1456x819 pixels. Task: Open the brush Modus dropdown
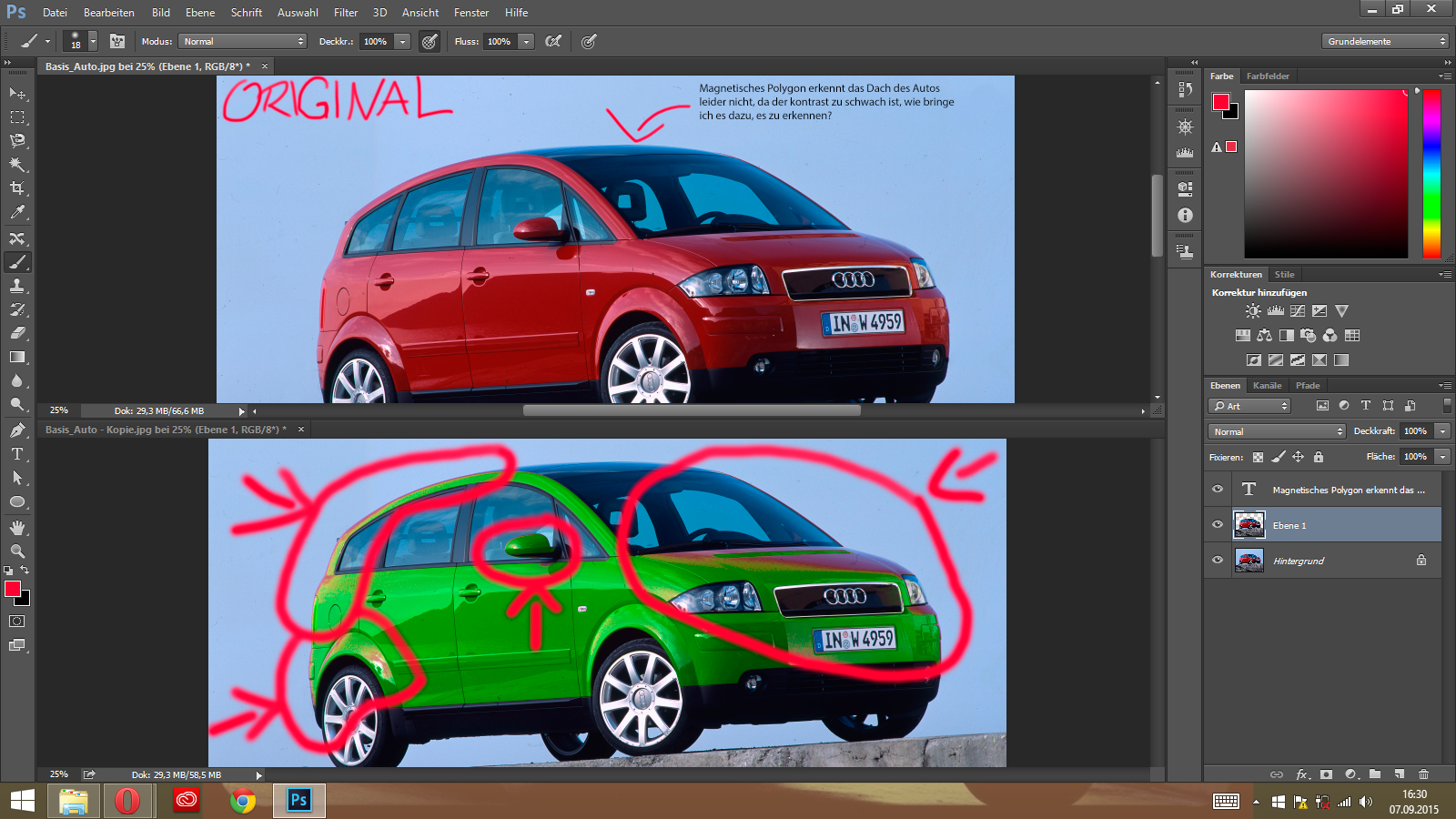[242, 42]
